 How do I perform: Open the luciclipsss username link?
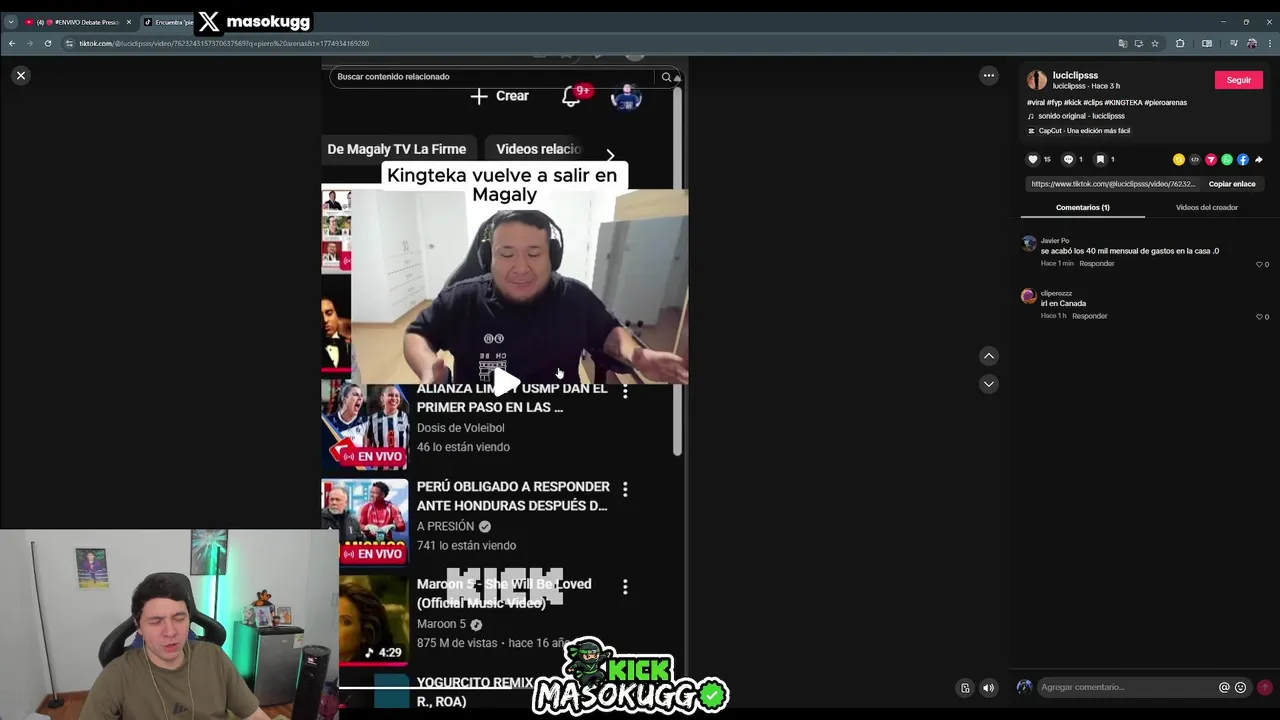click(x=1075, y=75)
